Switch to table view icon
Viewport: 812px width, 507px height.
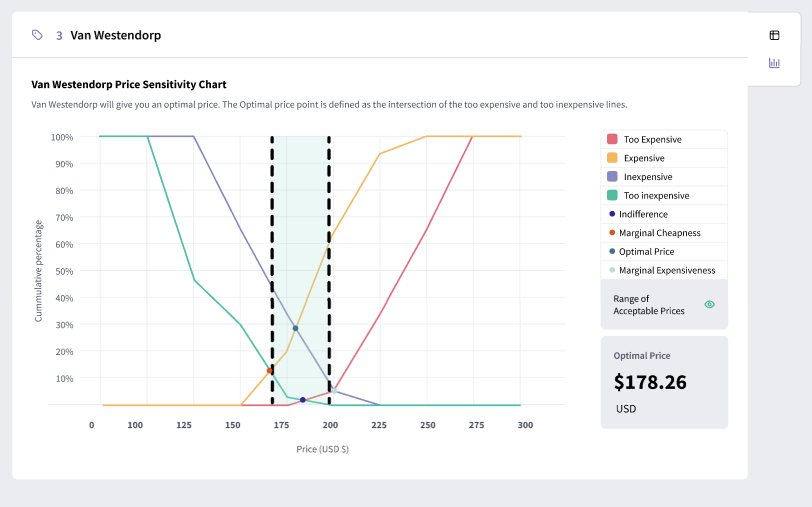774,35
